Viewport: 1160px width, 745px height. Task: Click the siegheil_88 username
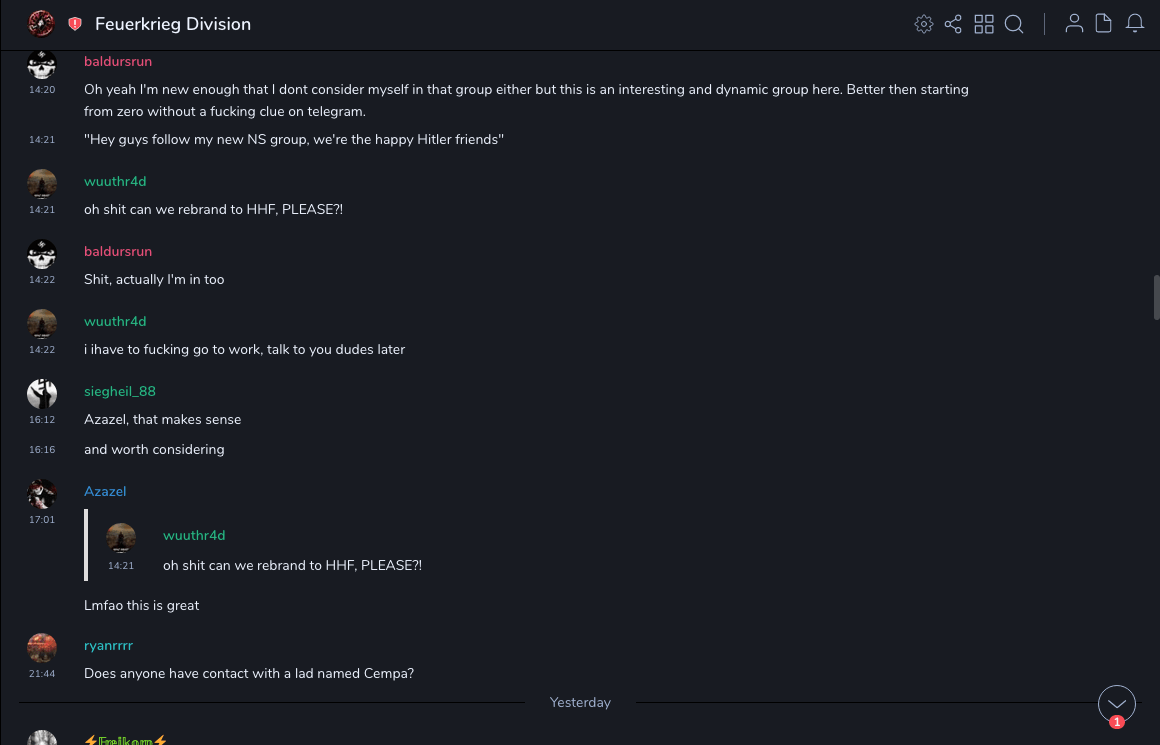(120, 391)
